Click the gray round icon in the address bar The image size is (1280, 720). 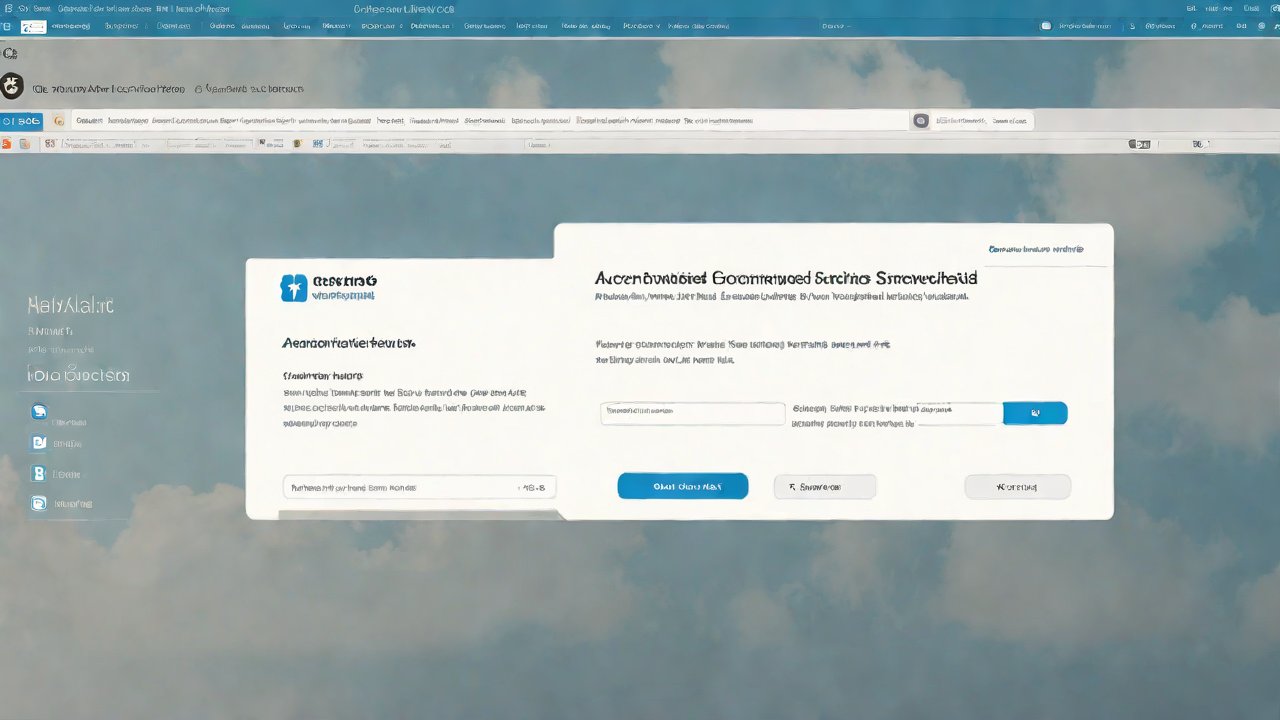921,121
